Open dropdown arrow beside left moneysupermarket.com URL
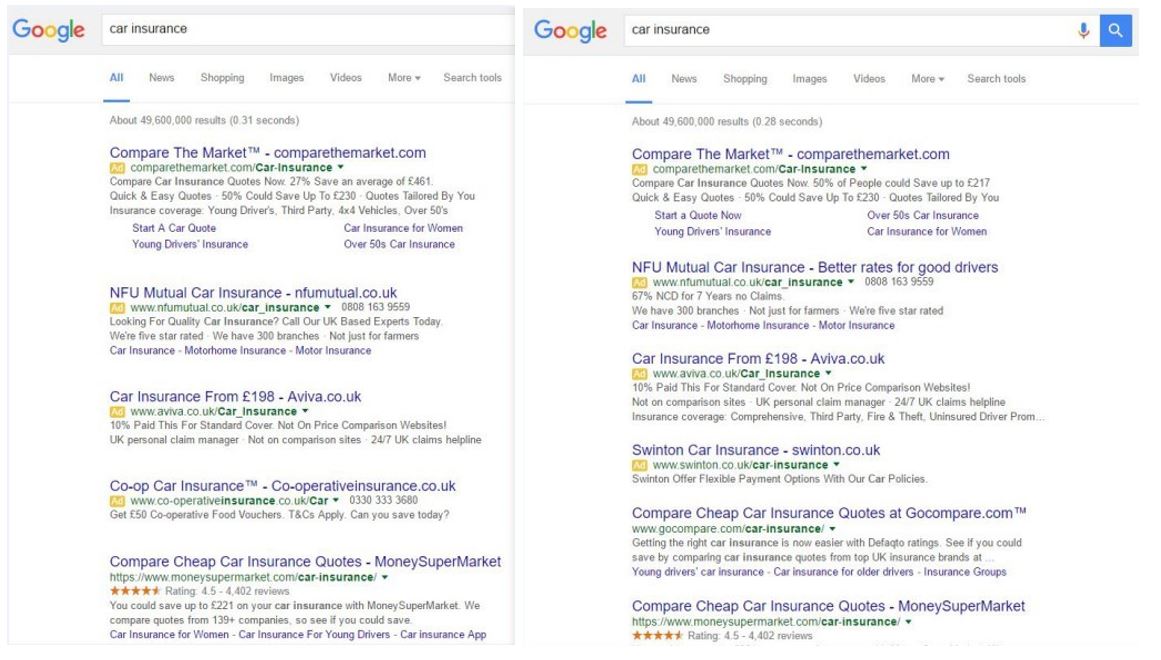 [x=384, y=577]
